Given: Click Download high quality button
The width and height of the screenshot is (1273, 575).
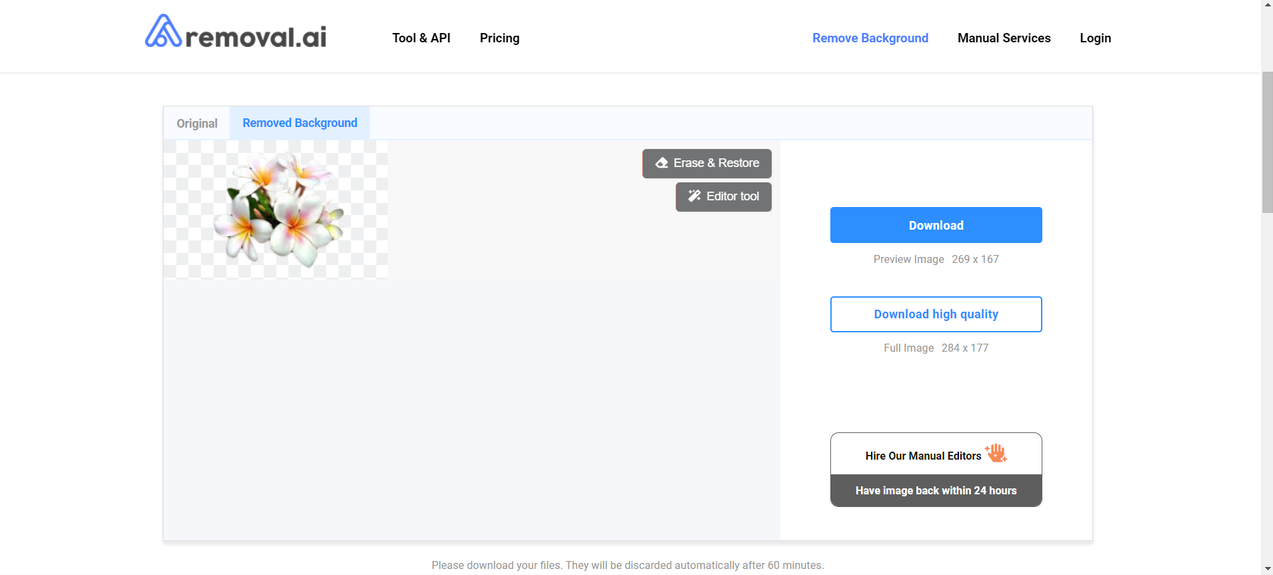Looking at the screenshot, I should tap(936, 314).
